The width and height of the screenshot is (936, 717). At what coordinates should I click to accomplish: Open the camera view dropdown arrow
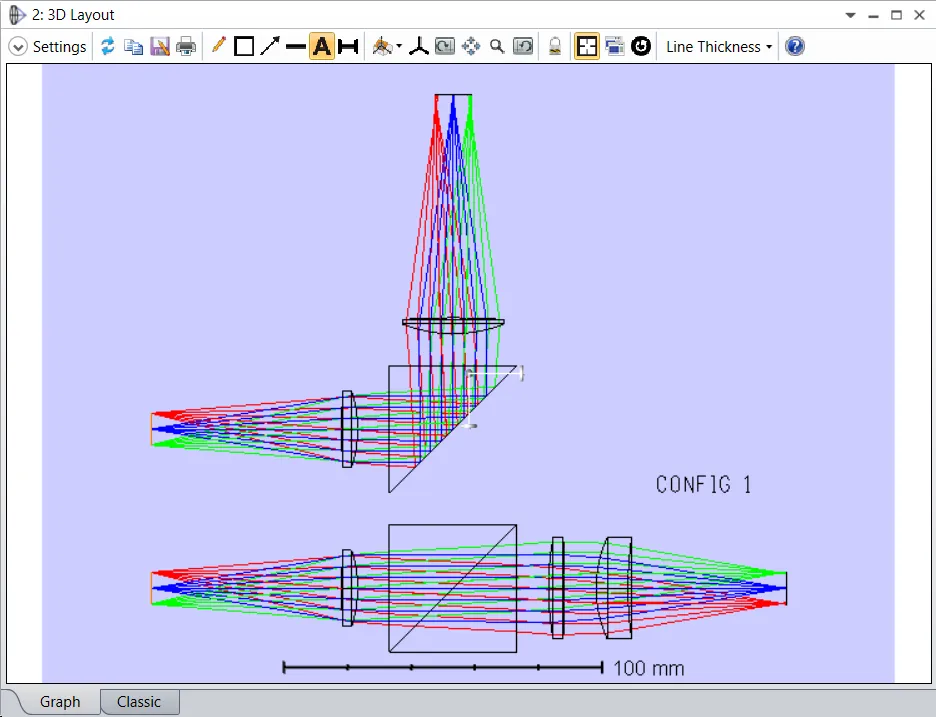point(399,47)
